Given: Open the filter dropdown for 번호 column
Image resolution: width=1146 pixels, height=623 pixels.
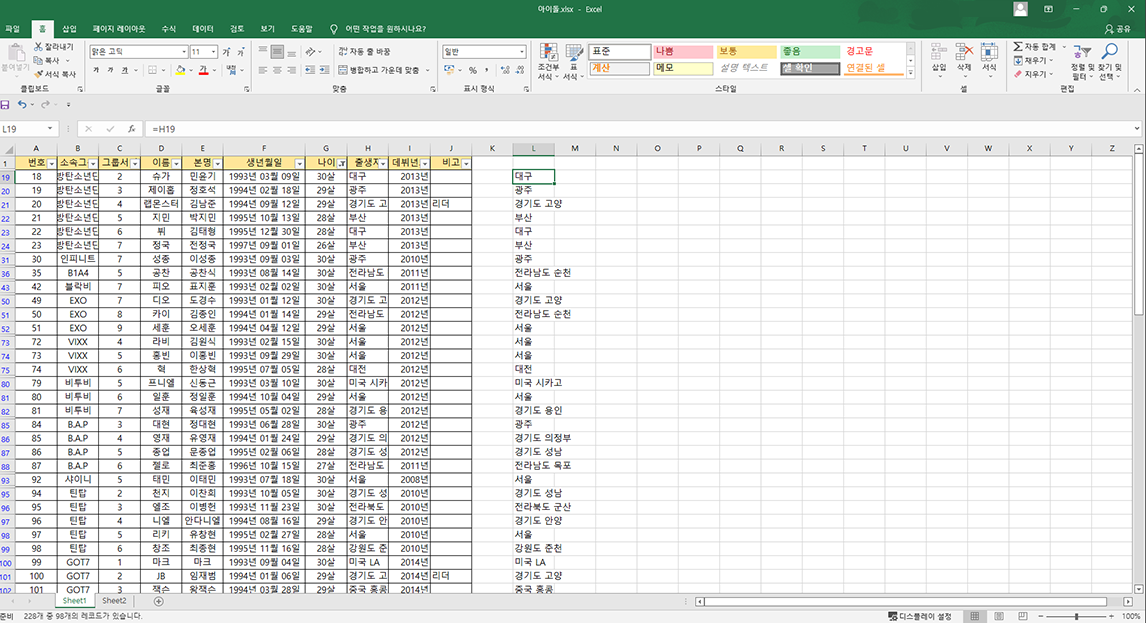Looking at the screenshot, I should click(x=51, y=163).
